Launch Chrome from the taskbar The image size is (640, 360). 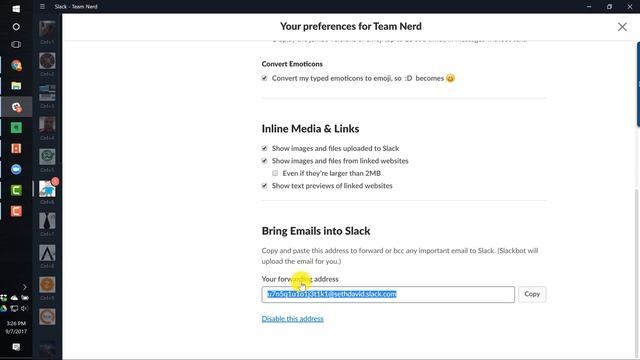(16, 65)
